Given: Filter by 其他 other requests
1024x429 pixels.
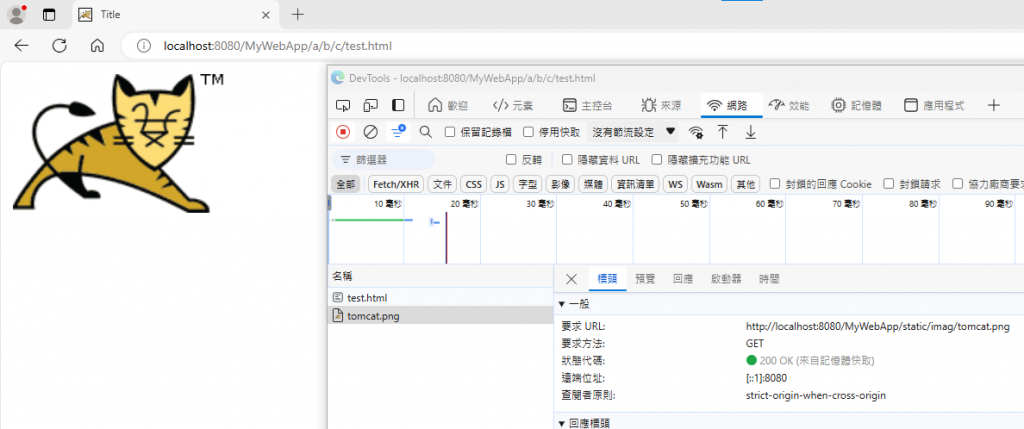Looking at the screenshot, I should point(745,184).
